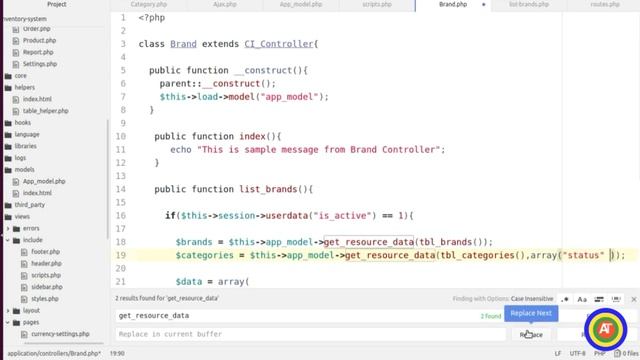
Task: Click the libraries folder icon
Action: [x=8, y=147]
